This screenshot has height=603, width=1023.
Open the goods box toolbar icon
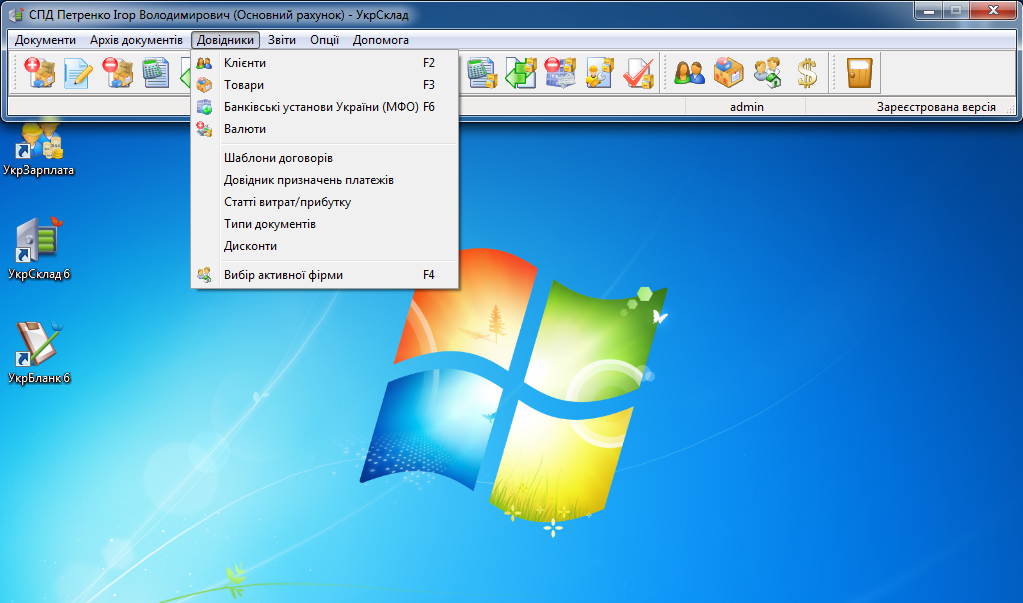pyautogui.click(x=728, y=73)
